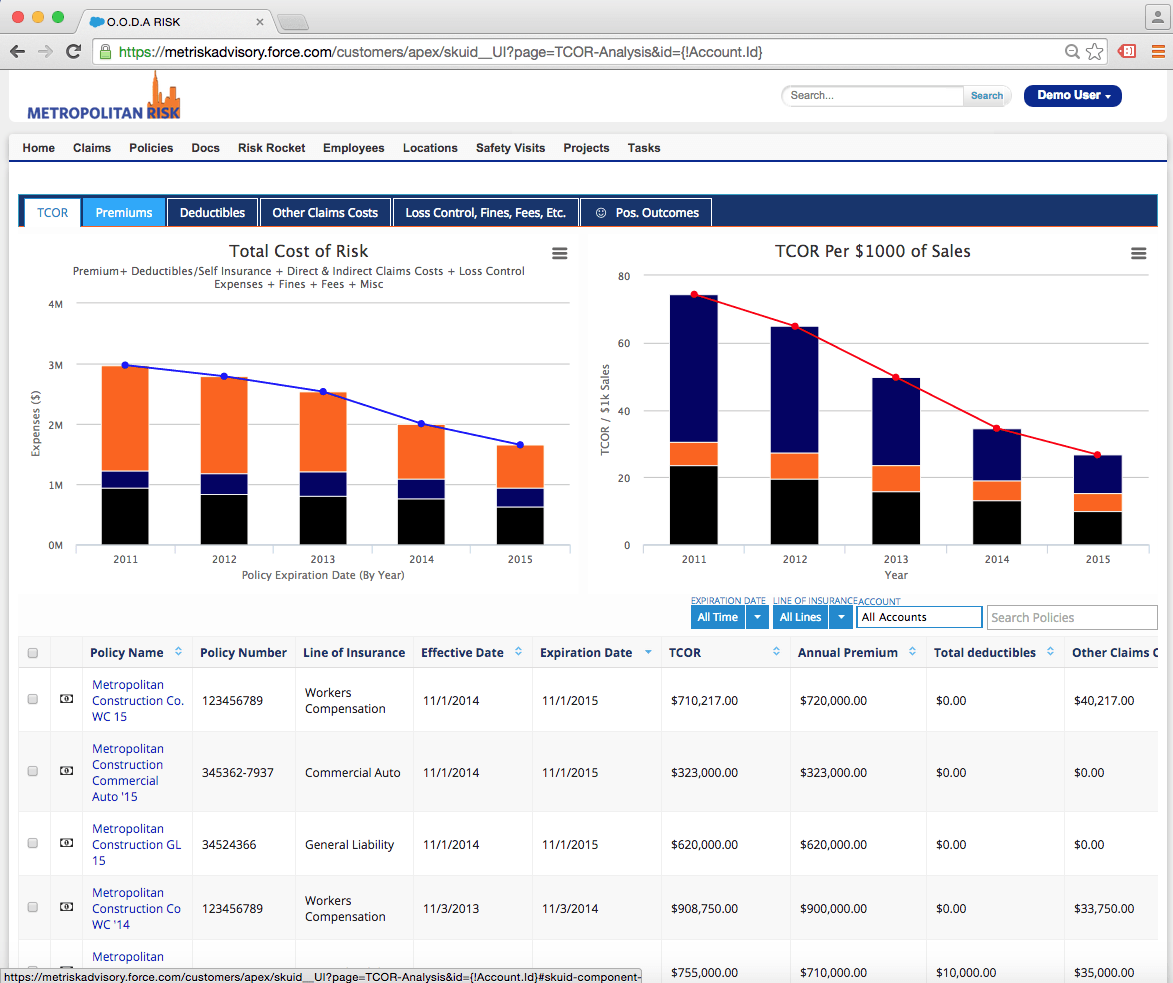Screen dimensions: 1173x983
Task: Open Docs in the navigation bar
Action: click(206, 148)
